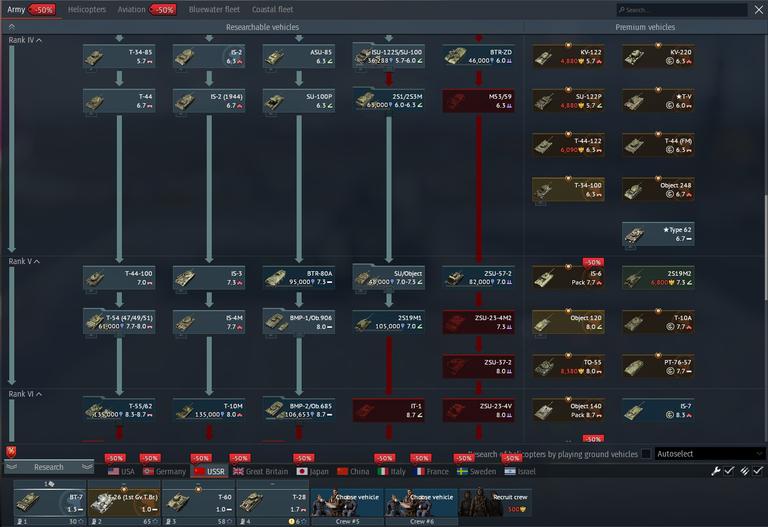Click the vehicle search field

(681, 10)
